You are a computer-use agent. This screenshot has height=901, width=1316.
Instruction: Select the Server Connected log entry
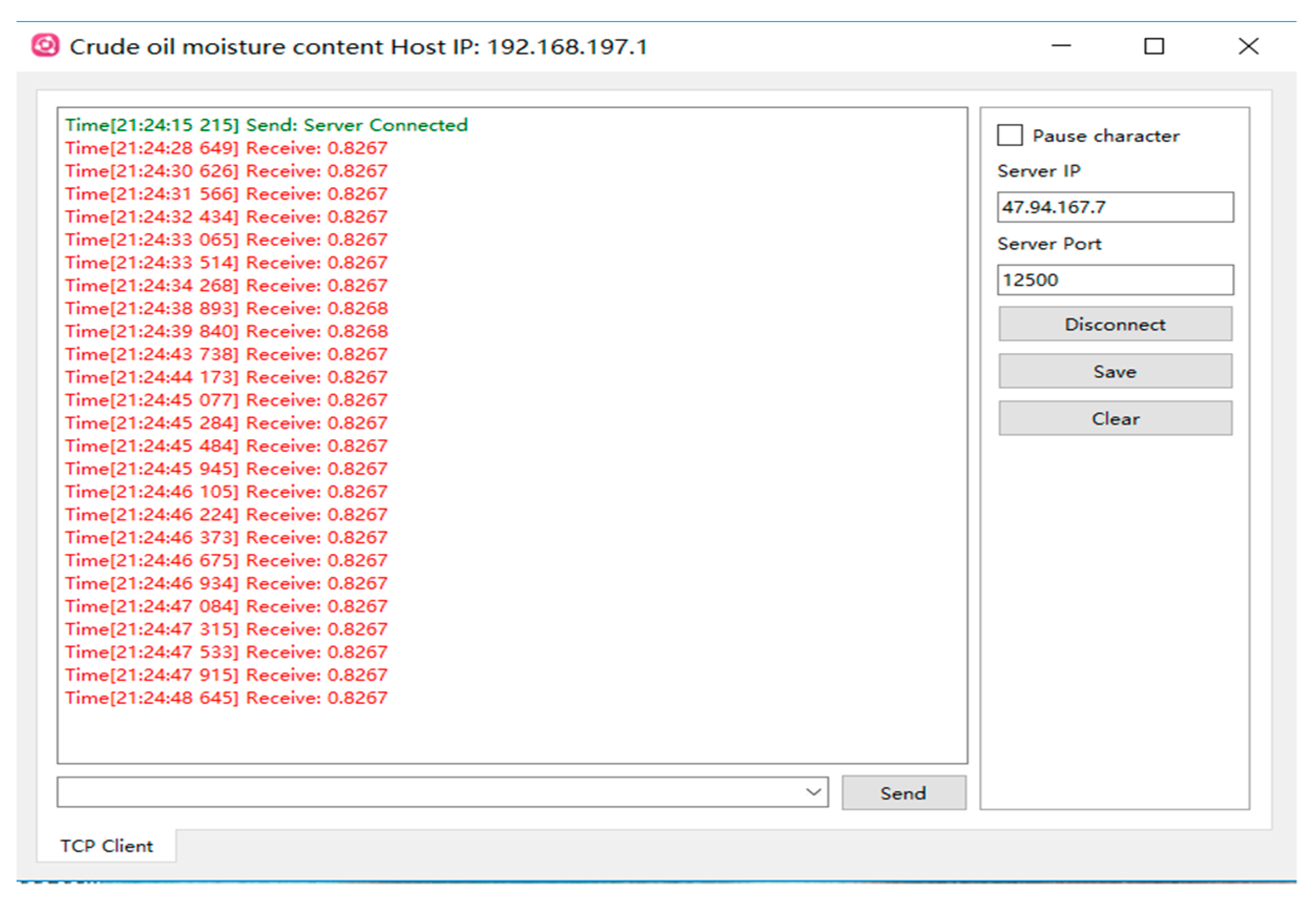point(266,125)
